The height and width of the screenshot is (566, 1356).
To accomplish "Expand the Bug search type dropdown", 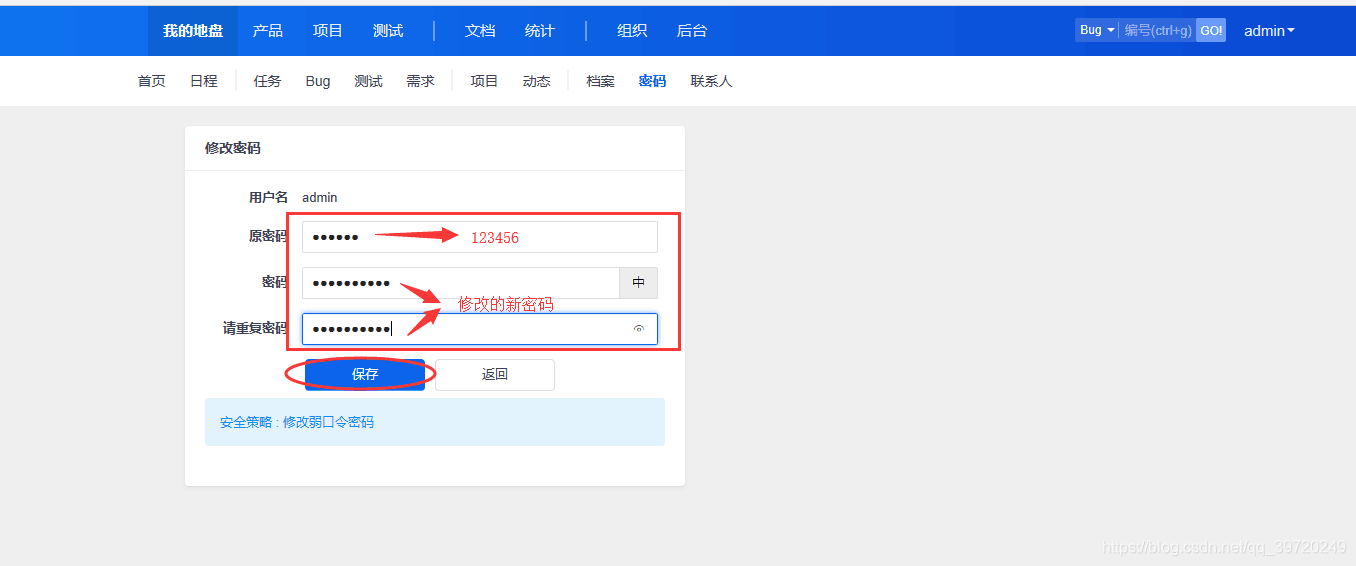I will click(1097, 30).
